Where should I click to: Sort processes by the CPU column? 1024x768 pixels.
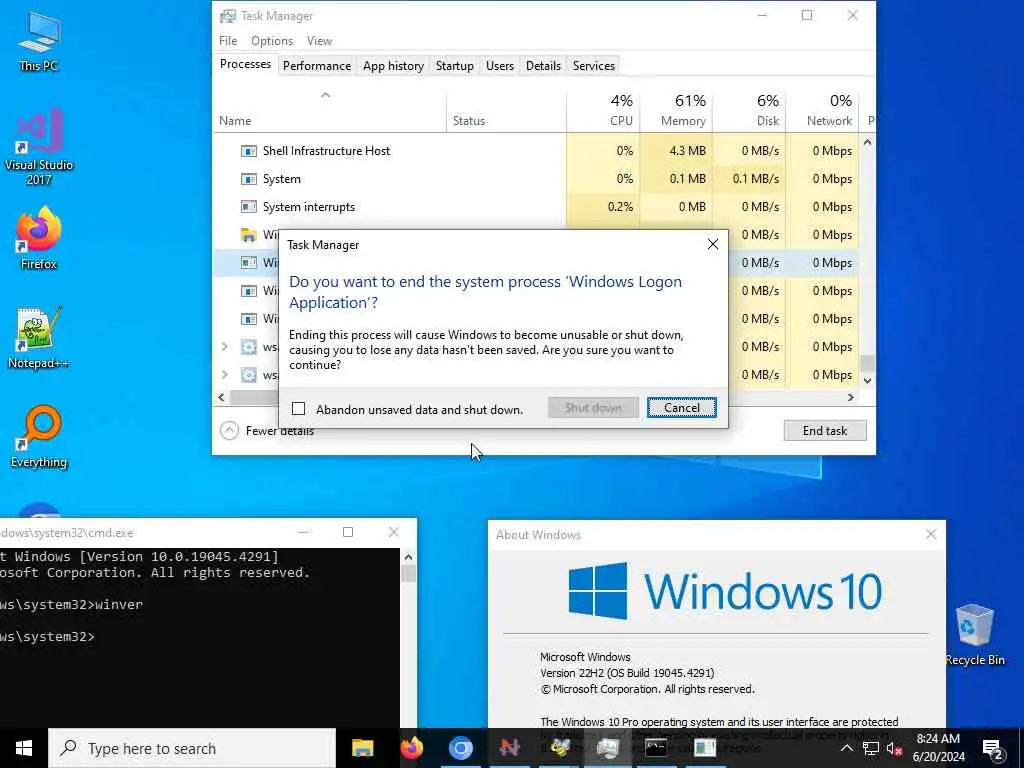603,112
